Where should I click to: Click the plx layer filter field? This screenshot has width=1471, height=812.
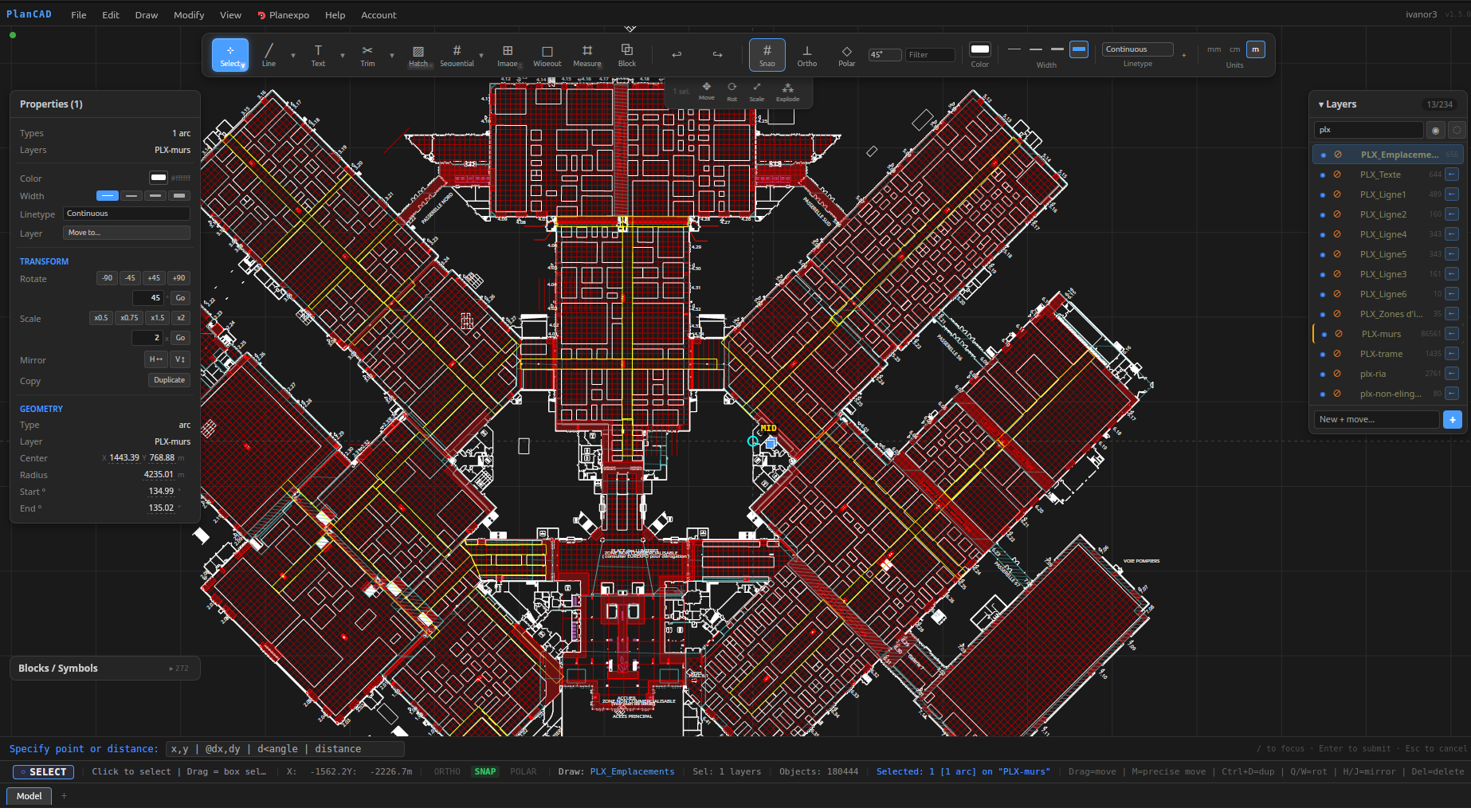tap(1368, 129)
